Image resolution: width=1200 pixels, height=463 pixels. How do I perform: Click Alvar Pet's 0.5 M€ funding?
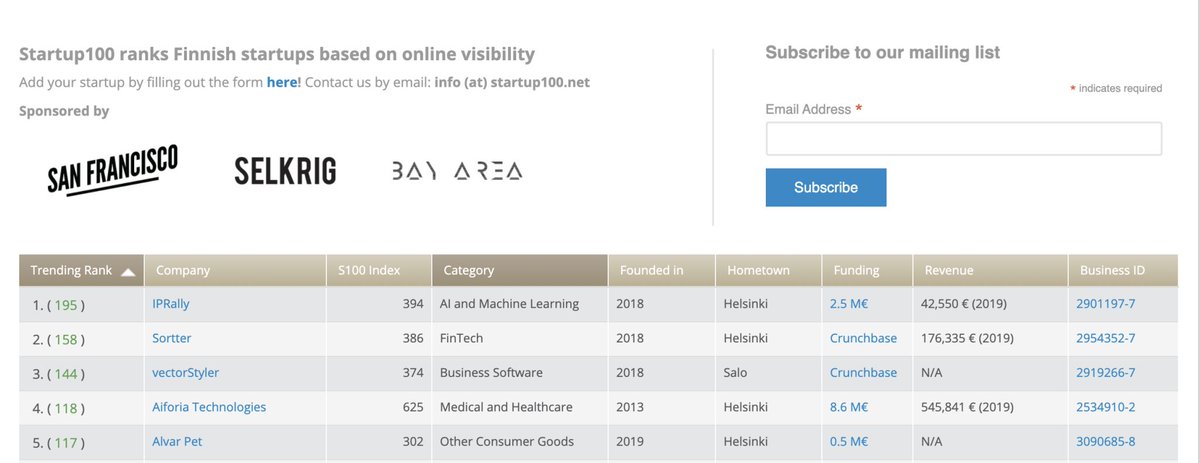[x=849, y=441]
